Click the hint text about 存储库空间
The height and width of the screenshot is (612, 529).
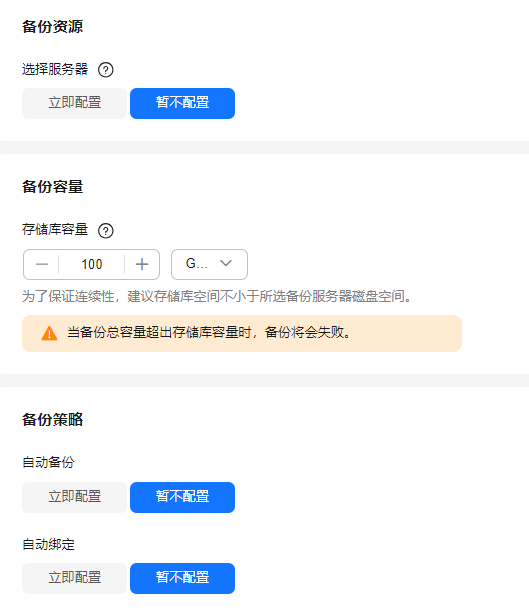click(x=217, y=297)
